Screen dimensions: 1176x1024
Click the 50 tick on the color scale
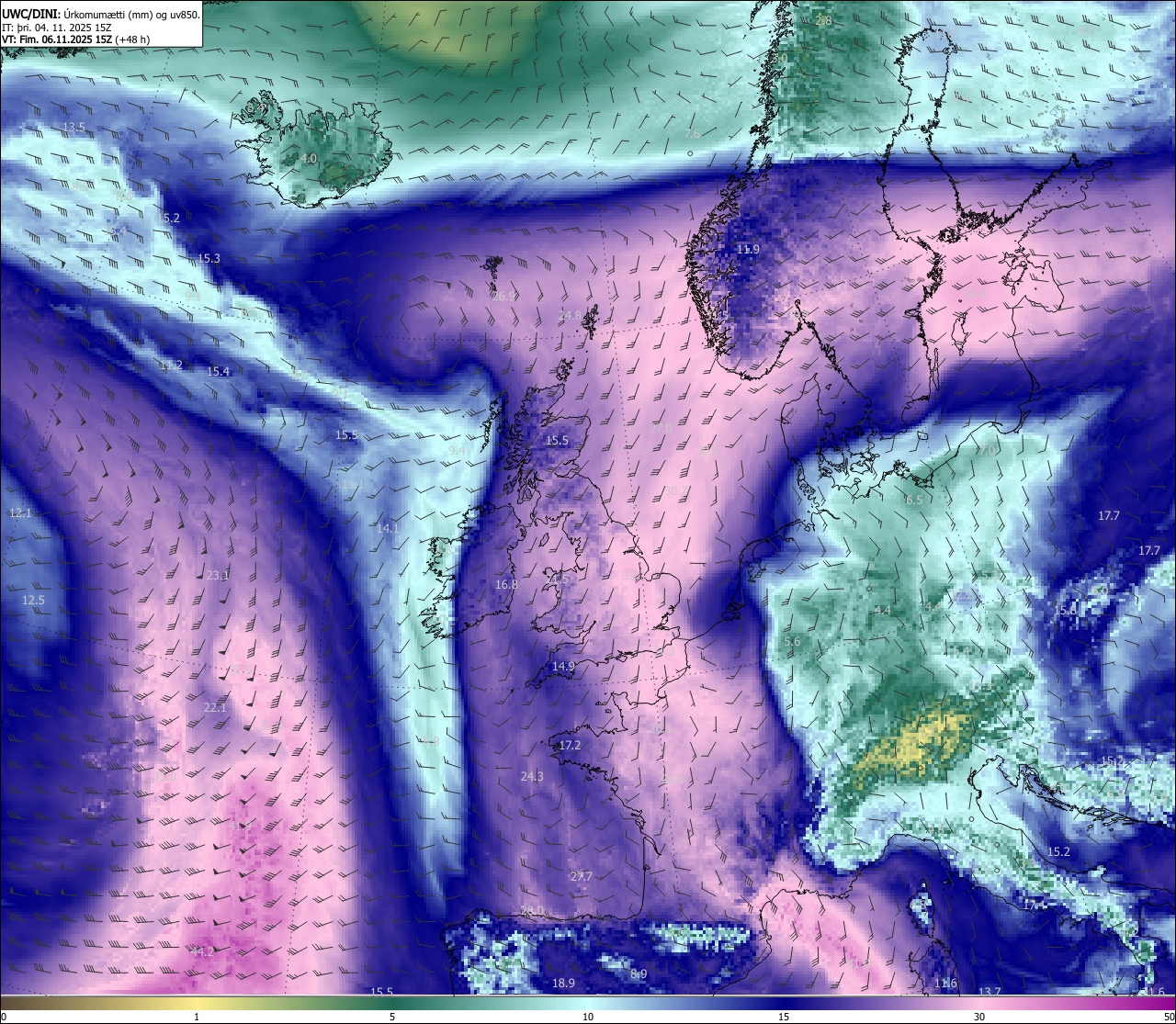pos(1170,1017)
